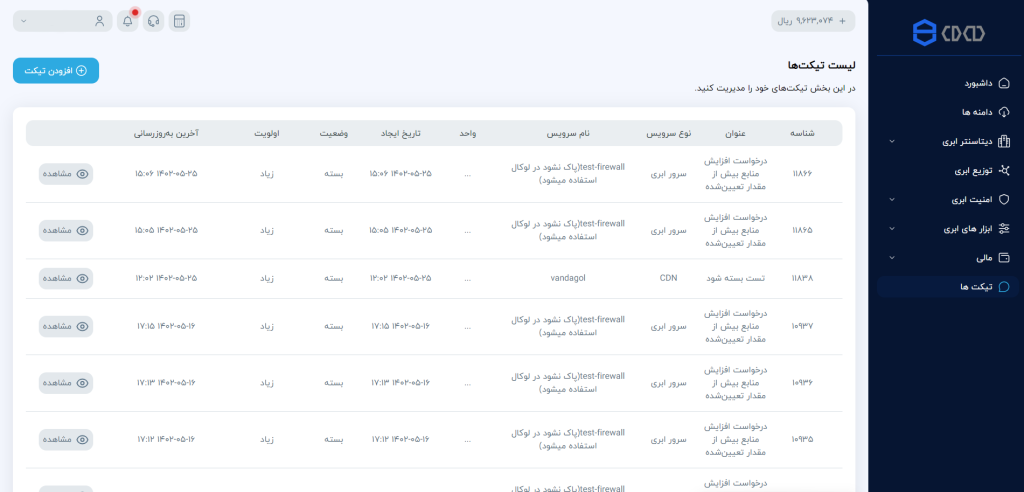Open the تیکت ها sidebar menu item
Image resolution: width=1024 pixels, height=492 pixels.
pyautogui.click(x=947, y=287)
